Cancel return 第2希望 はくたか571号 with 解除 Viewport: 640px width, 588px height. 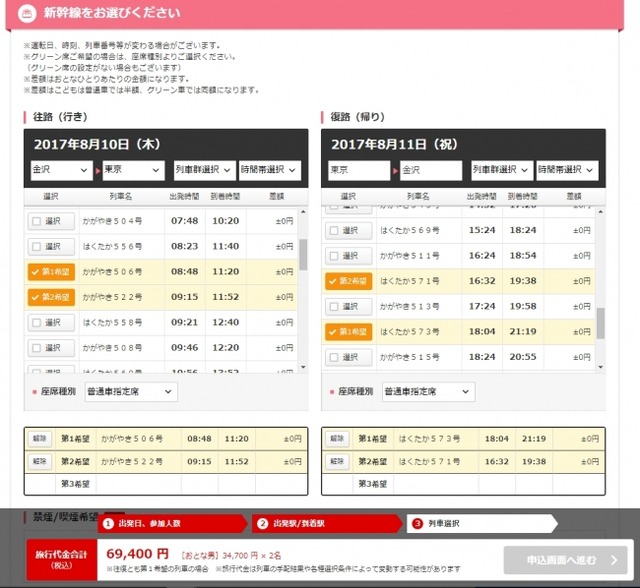coord(337,462)
